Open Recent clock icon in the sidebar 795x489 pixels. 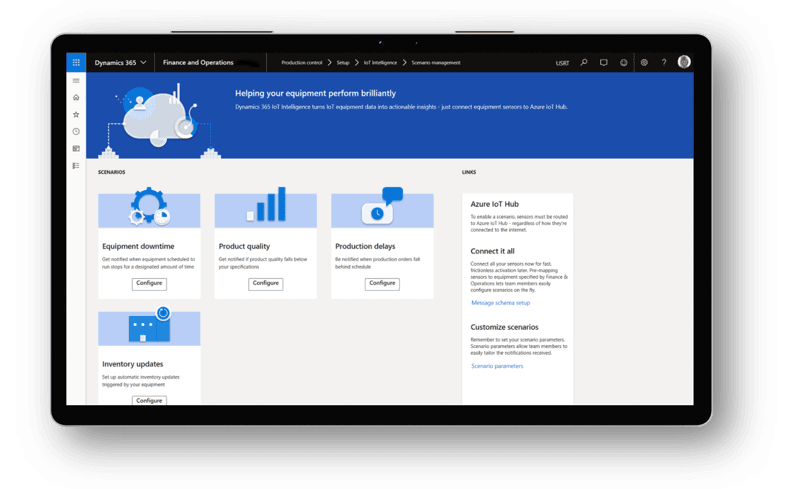point(76,132)
